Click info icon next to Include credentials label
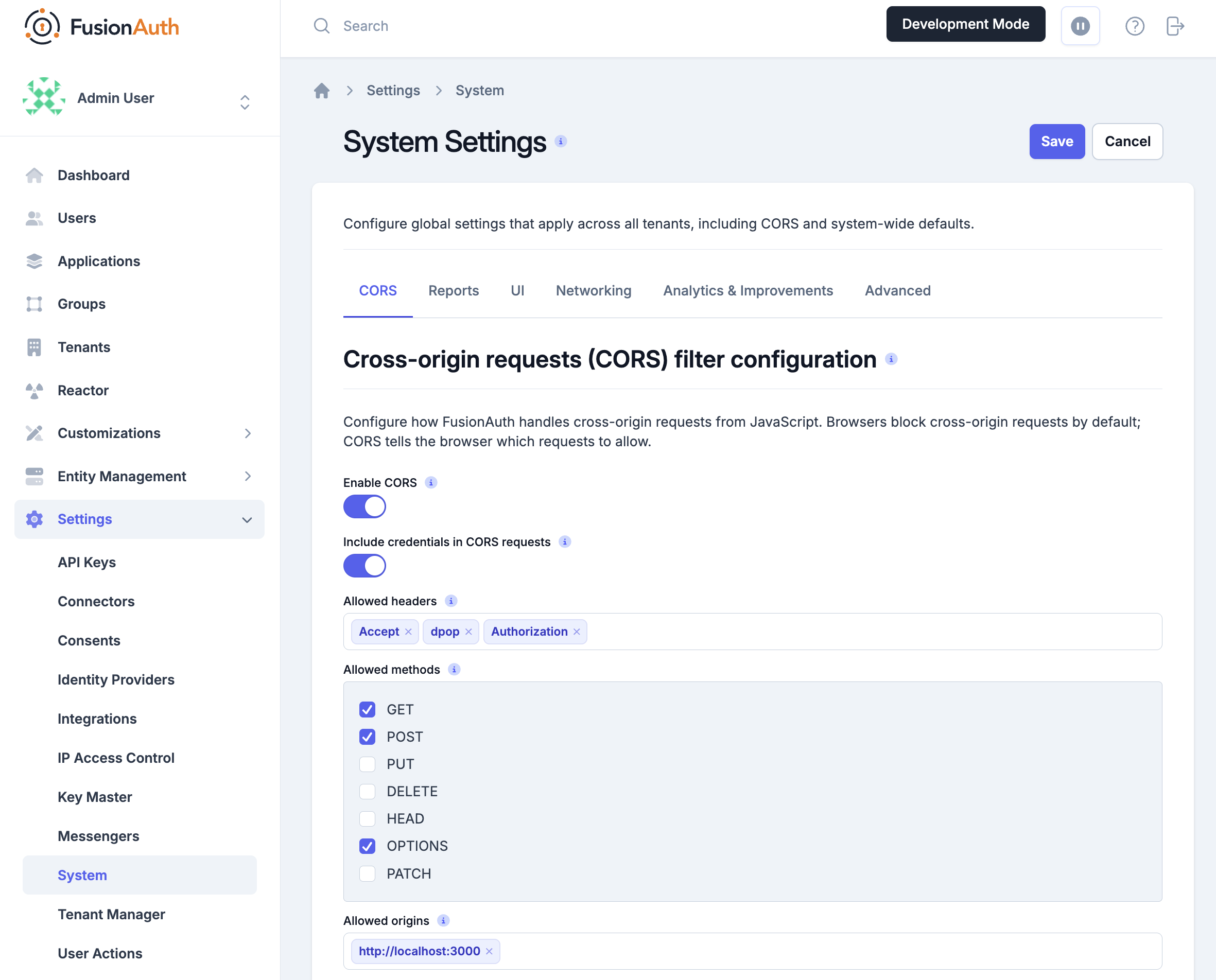 pyautogui.click(x=565, y=542)
